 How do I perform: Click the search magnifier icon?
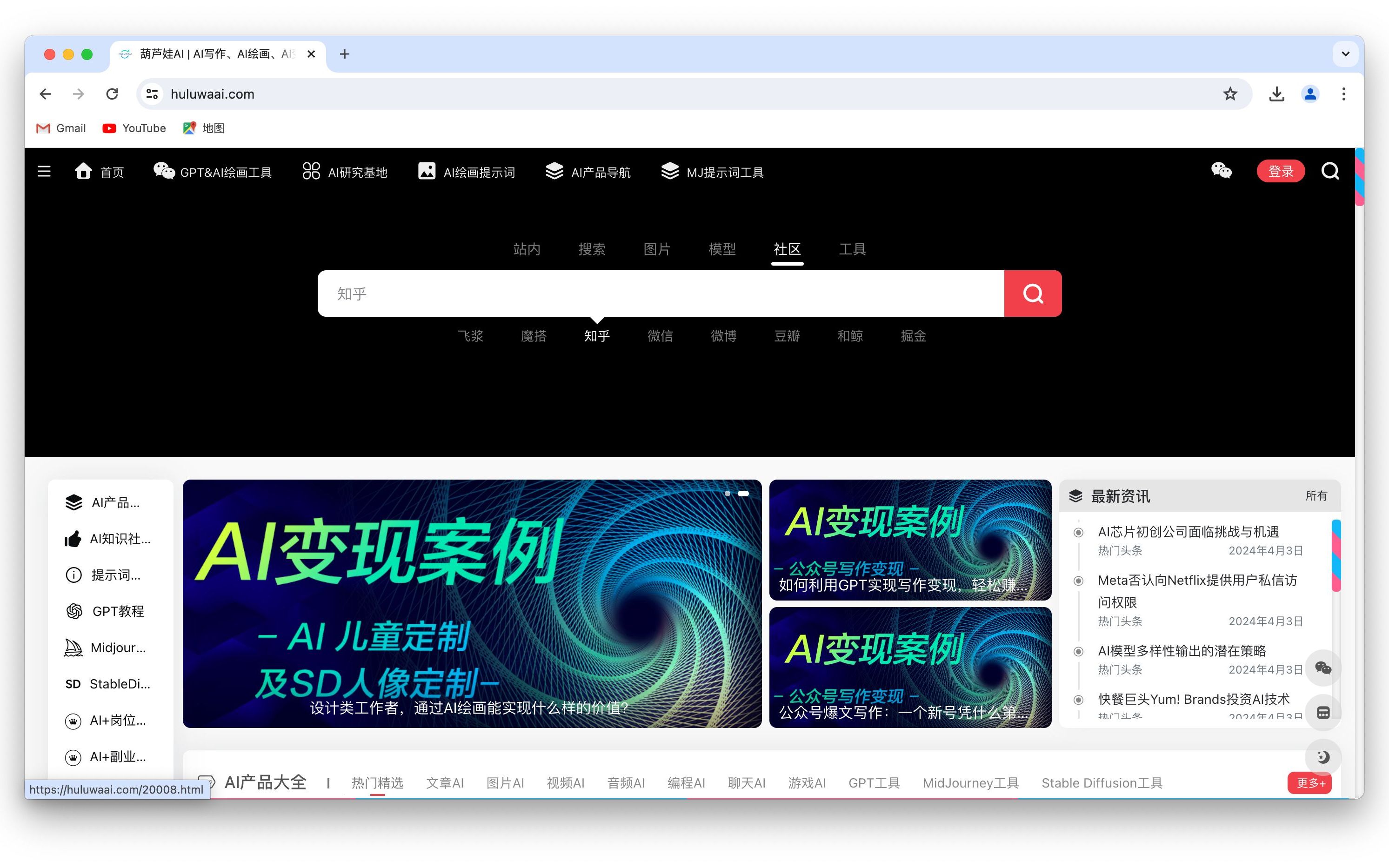1034,293
